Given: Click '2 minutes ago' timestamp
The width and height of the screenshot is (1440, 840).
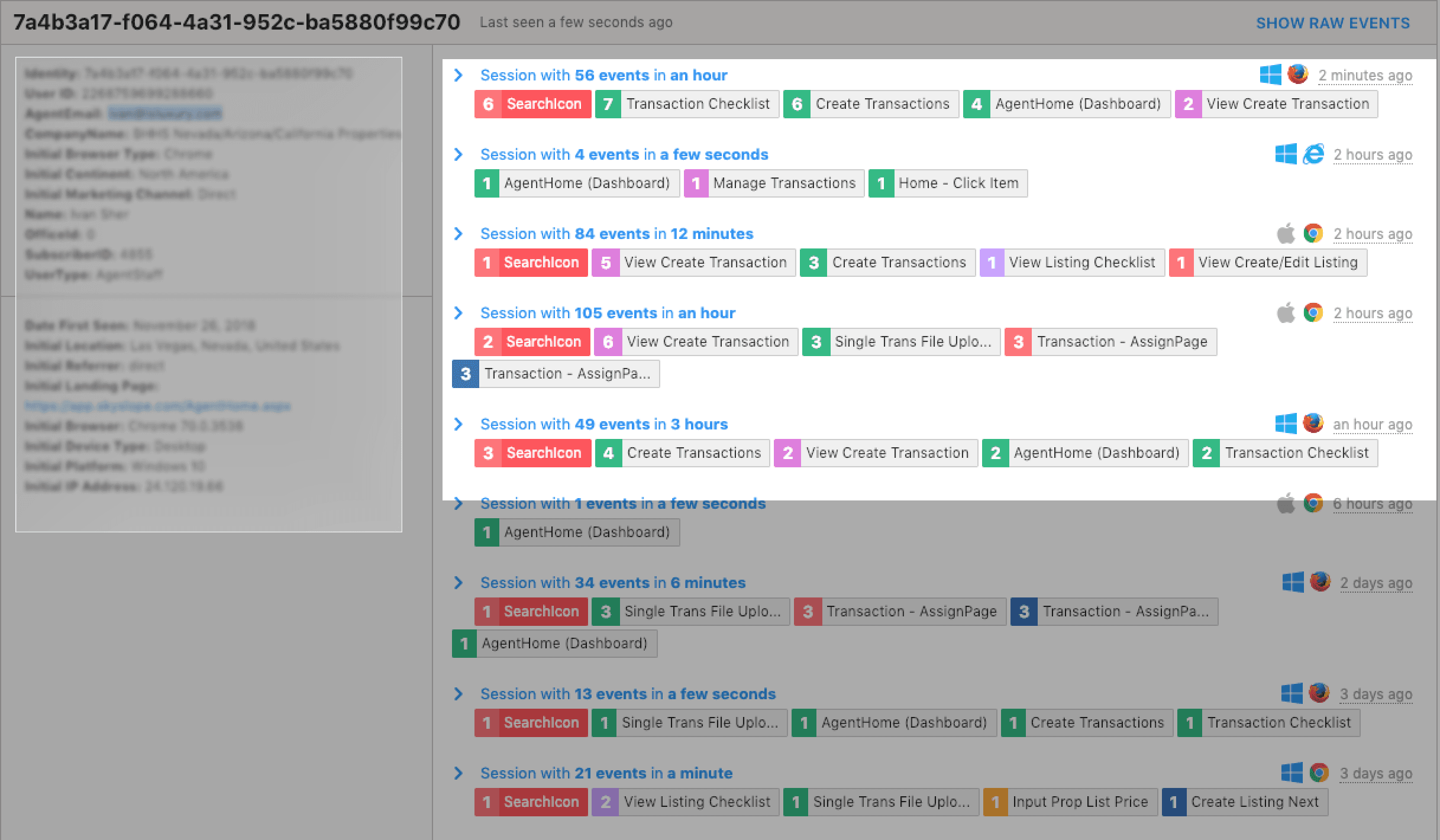Looking at the screenshot, I should [x=1365, y=76].
